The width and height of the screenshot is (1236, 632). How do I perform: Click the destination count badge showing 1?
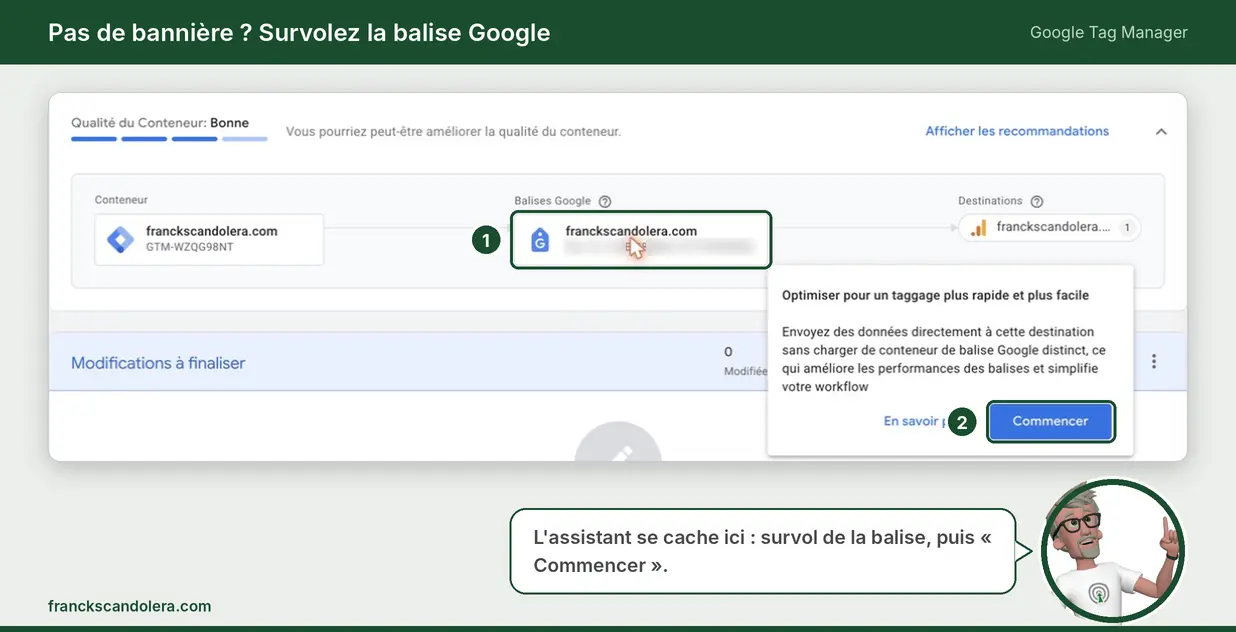[1126, 228]
